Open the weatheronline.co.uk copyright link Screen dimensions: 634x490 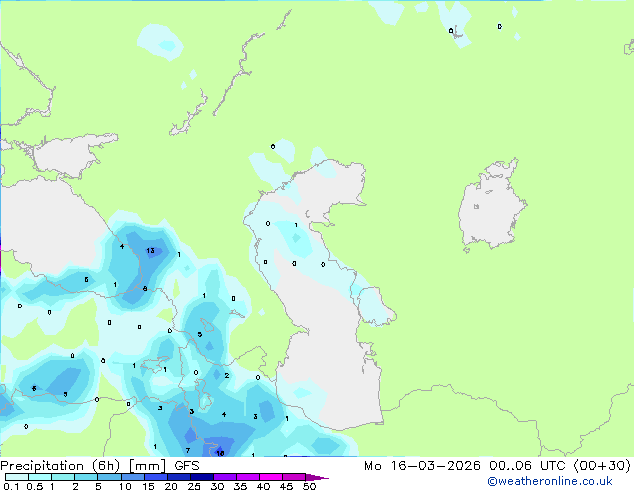550,481
